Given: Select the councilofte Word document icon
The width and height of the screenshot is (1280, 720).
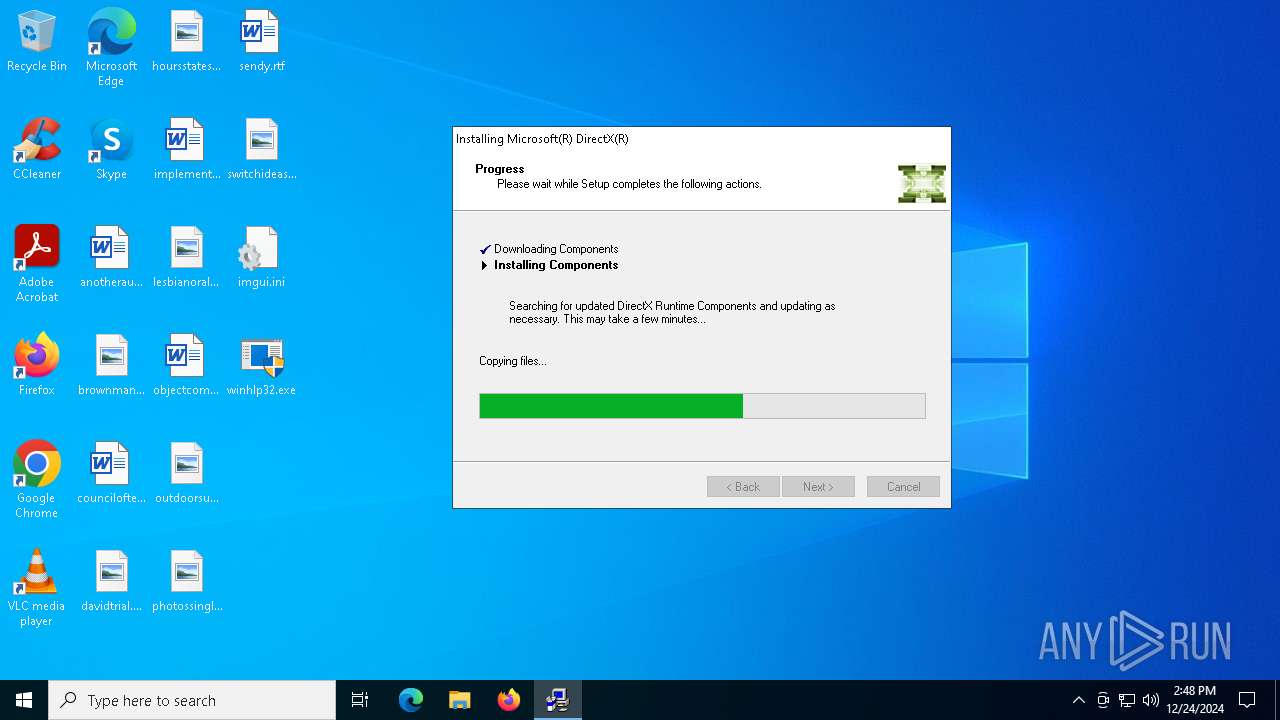Looking at the screenshot, I should point(111,474).
